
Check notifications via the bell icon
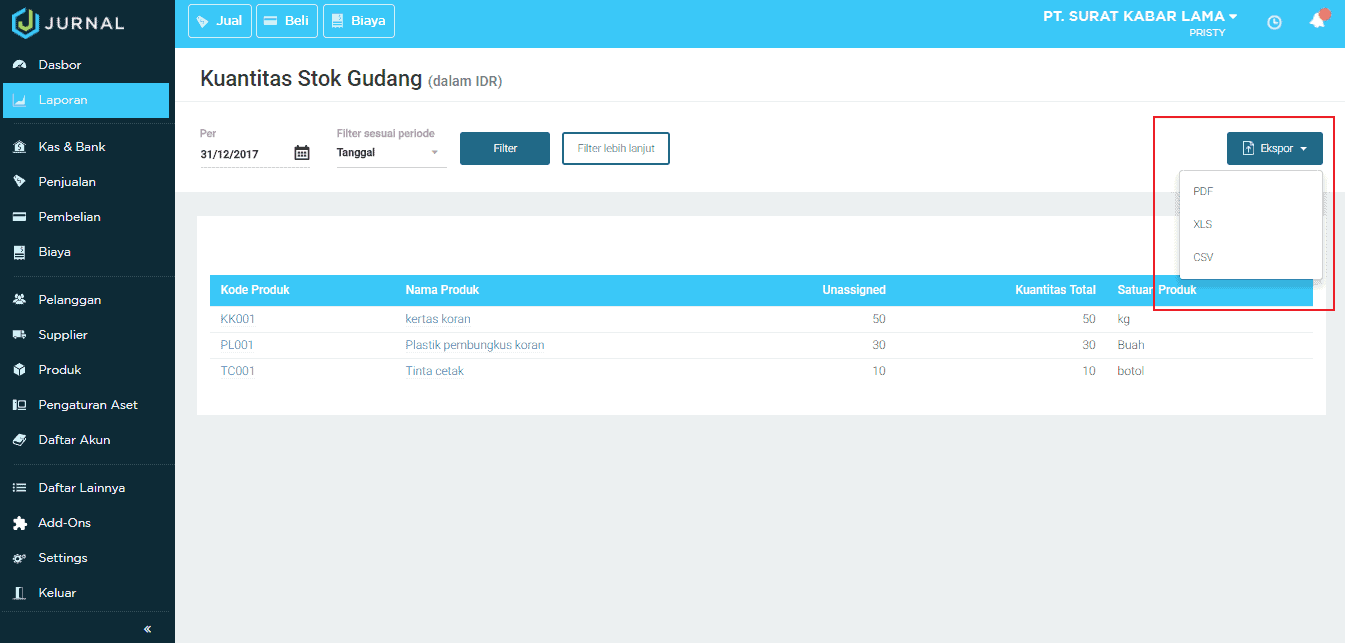[x=1317, y=21]
